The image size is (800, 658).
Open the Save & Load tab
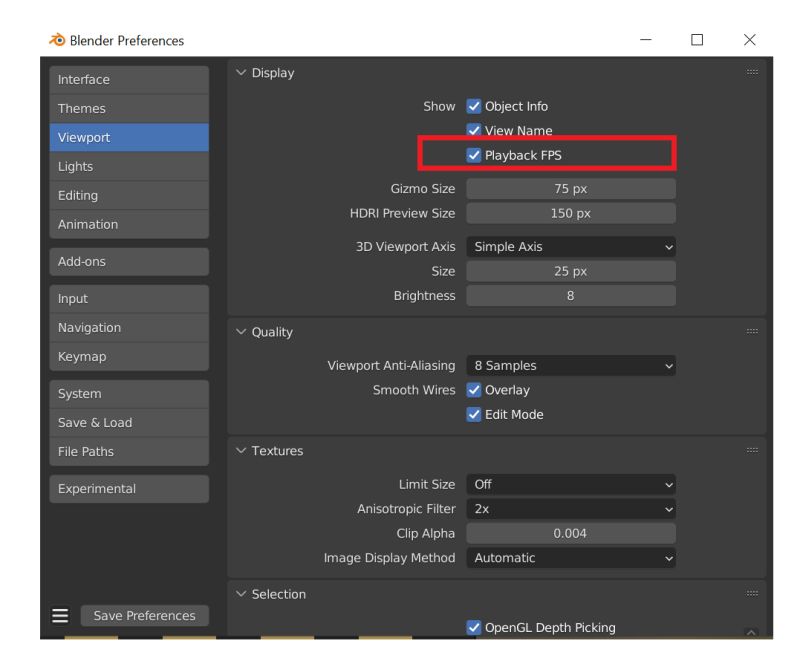129,423
